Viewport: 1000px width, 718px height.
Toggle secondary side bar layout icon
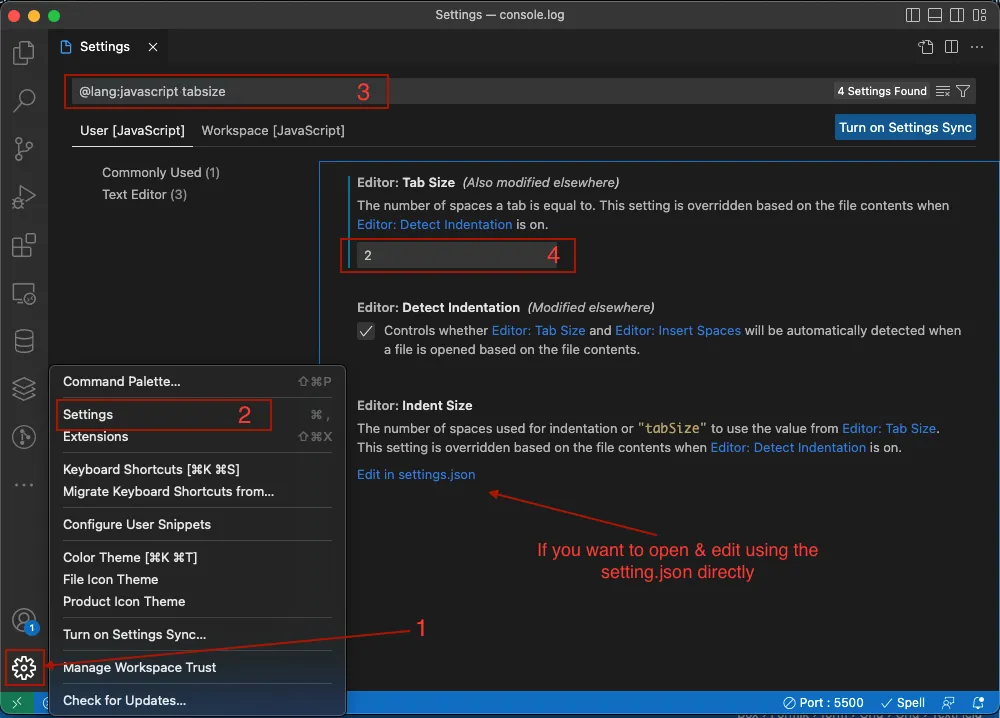pyautogui.click(x=957, y=15)
